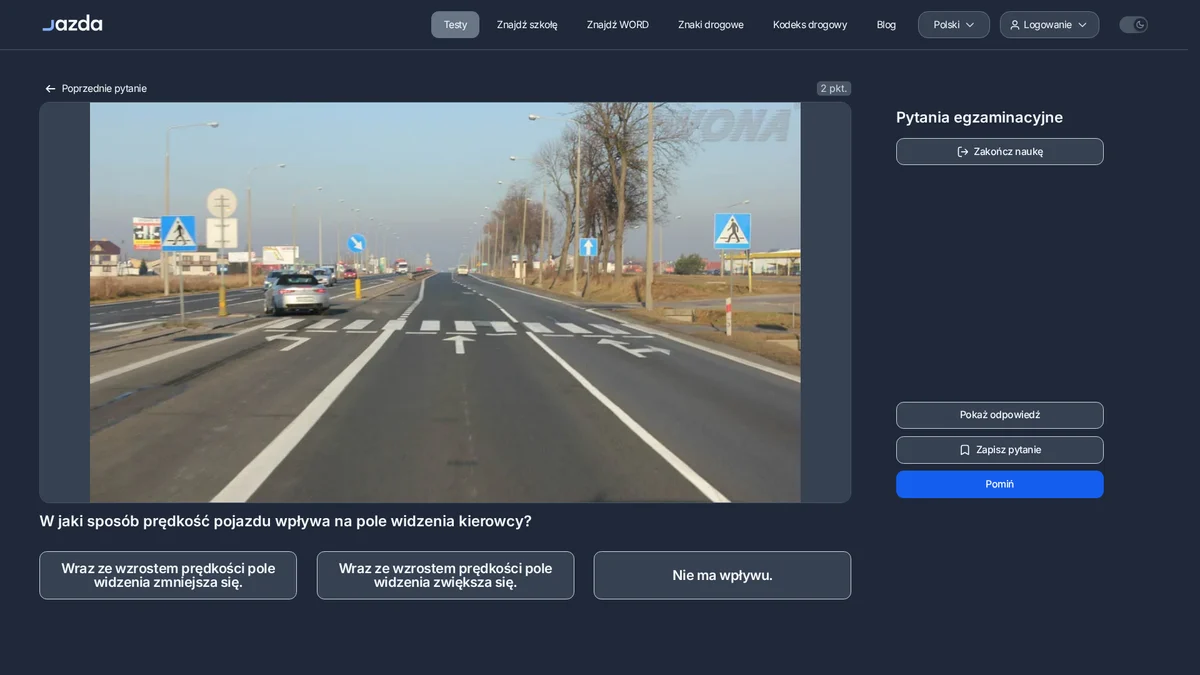Click the bookmark icon in Zapisz pytanie

click(x=965, y=450)
